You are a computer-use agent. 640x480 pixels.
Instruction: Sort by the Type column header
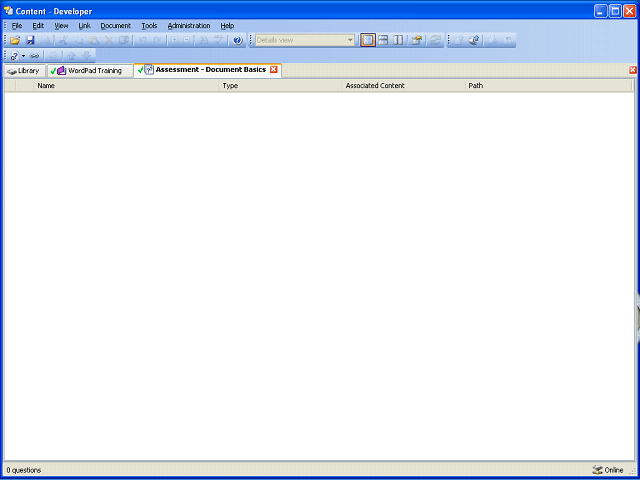(x=281, y=86)
